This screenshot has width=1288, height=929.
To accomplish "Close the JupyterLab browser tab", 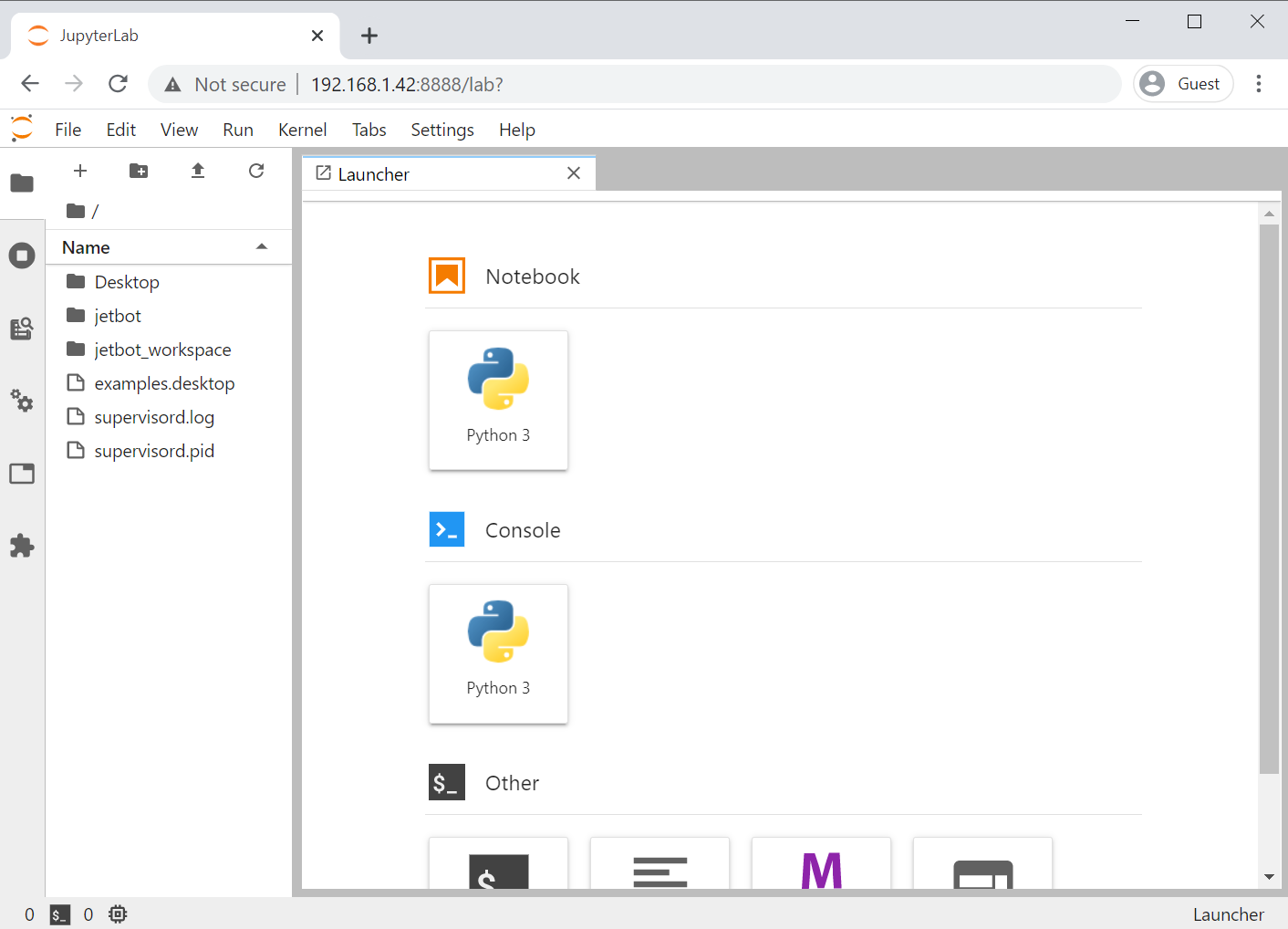I will (317, 36).
